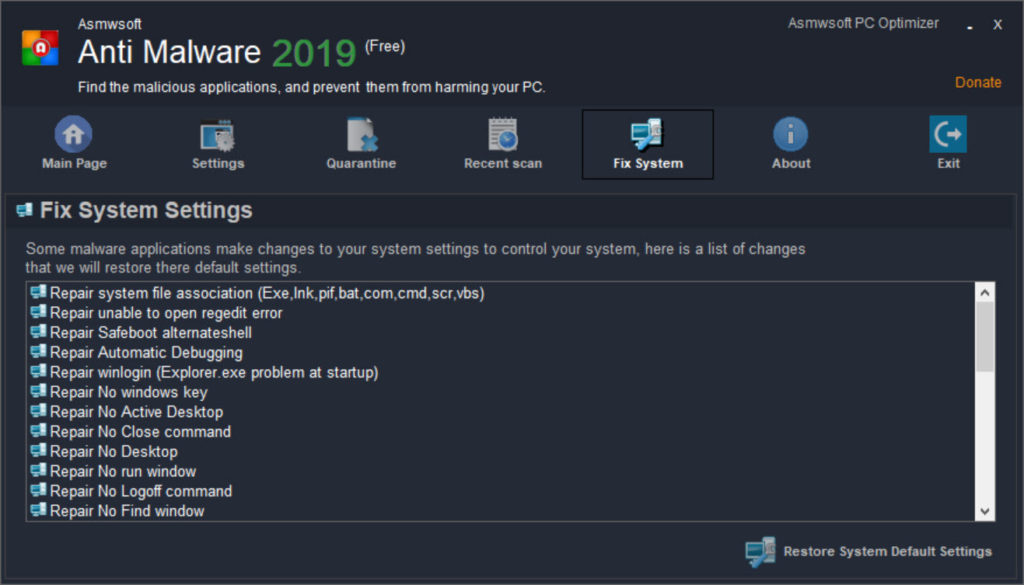This screenshot has width=1024, height=585.
Task: Open the Settings gear icon
Action: point(217,134)
